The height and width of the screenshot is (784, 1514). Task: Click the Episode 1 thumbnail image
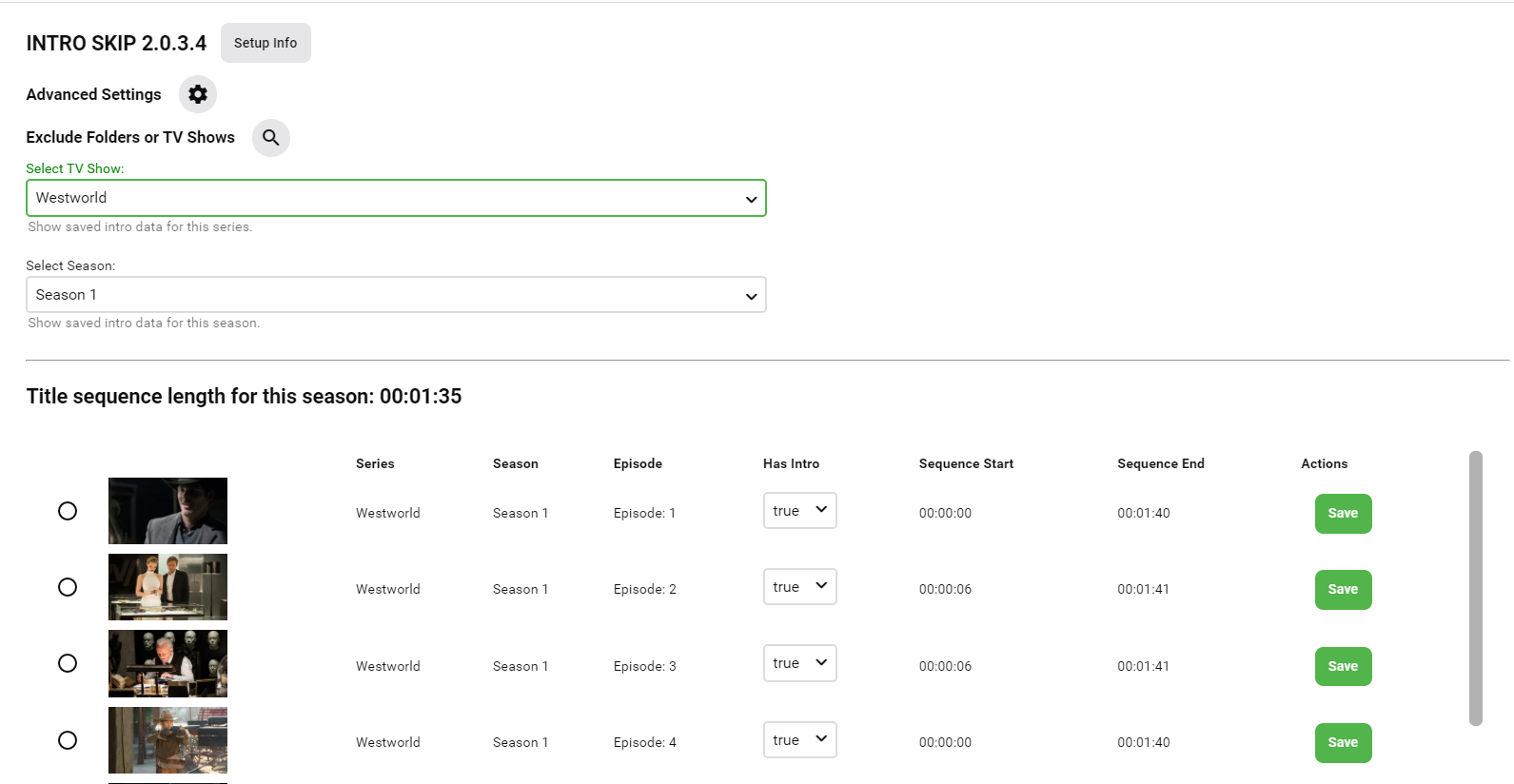(x=167, y=511)
